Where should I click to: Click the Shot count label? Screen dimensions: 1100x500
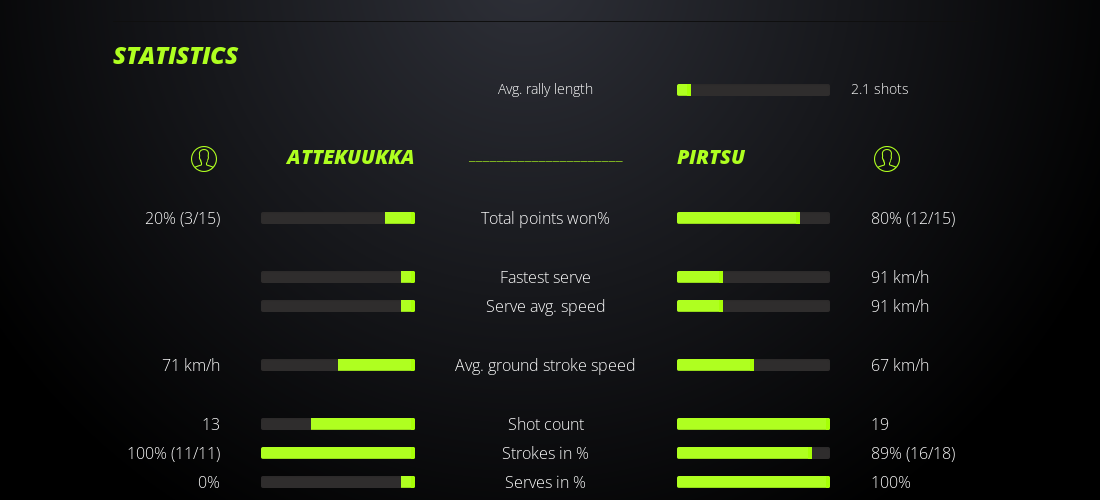coord(545,424)
